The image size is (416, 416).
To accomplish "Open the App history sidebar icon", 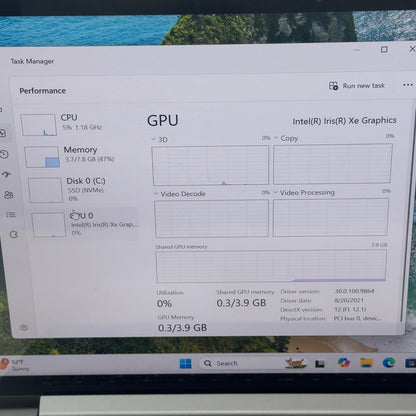I will pyautogui.click(x=4, y=154).
